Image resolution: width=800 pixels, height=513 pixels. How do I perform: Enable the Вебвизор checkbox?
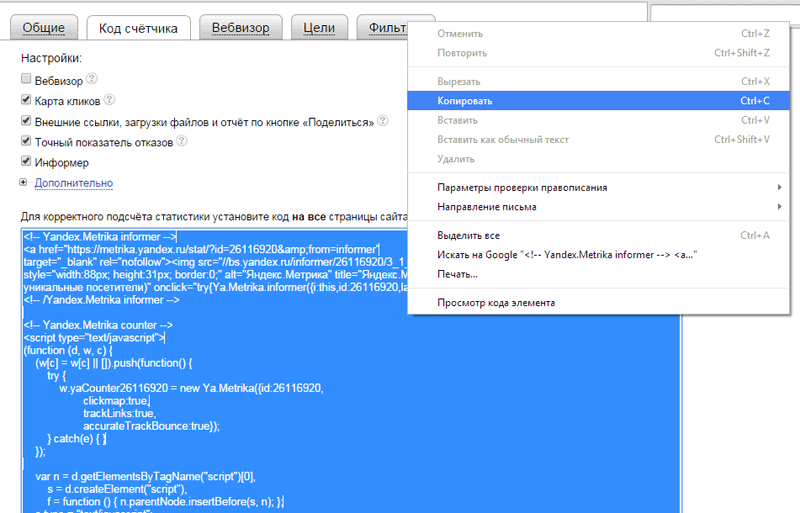[26, 79]
